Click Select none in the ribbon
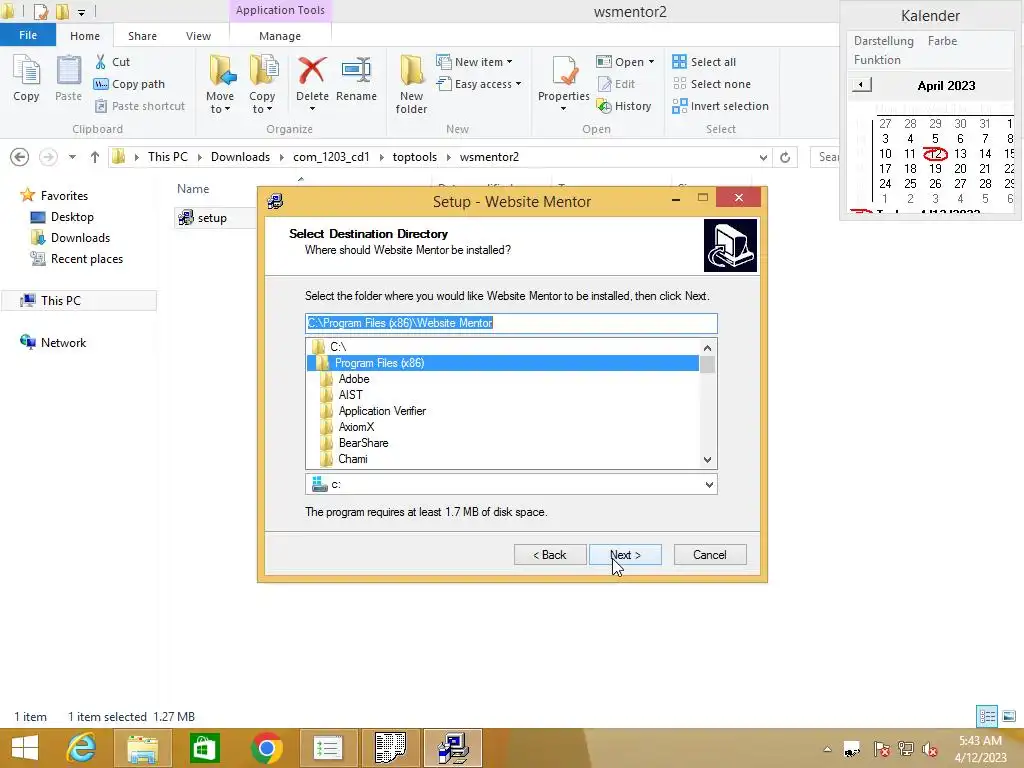This screenshot has height=768, width=1024. [711, 84]
